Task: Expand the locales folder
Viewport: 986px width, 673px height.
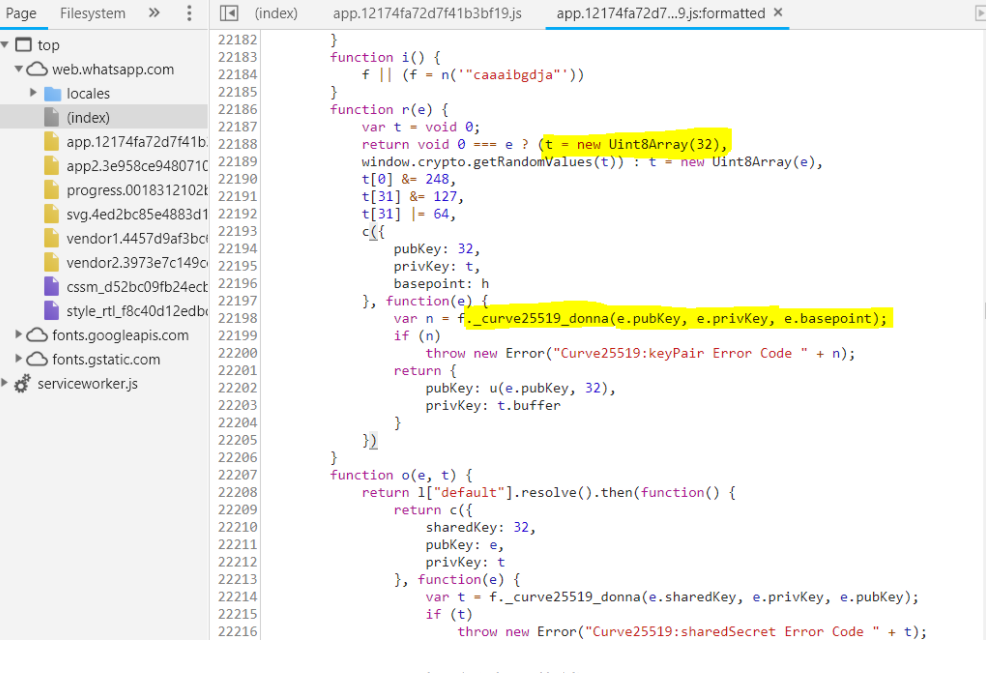Action: point(33,92)
